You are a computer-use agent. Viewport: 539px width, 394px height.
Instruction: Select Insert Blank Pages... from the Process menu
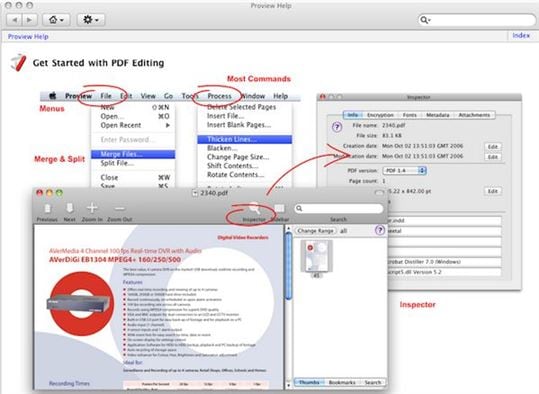pos(245,125)
